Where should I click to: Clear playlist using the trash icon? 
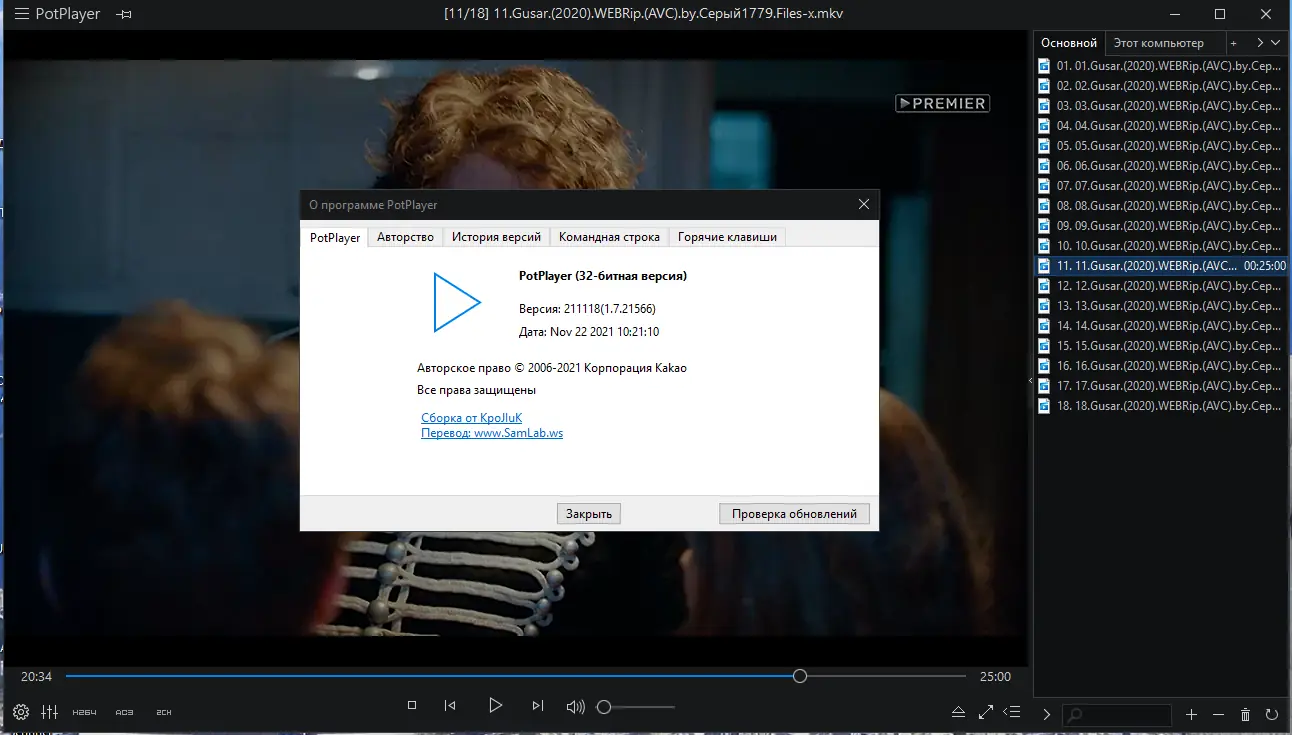(x=1245, y=714)
